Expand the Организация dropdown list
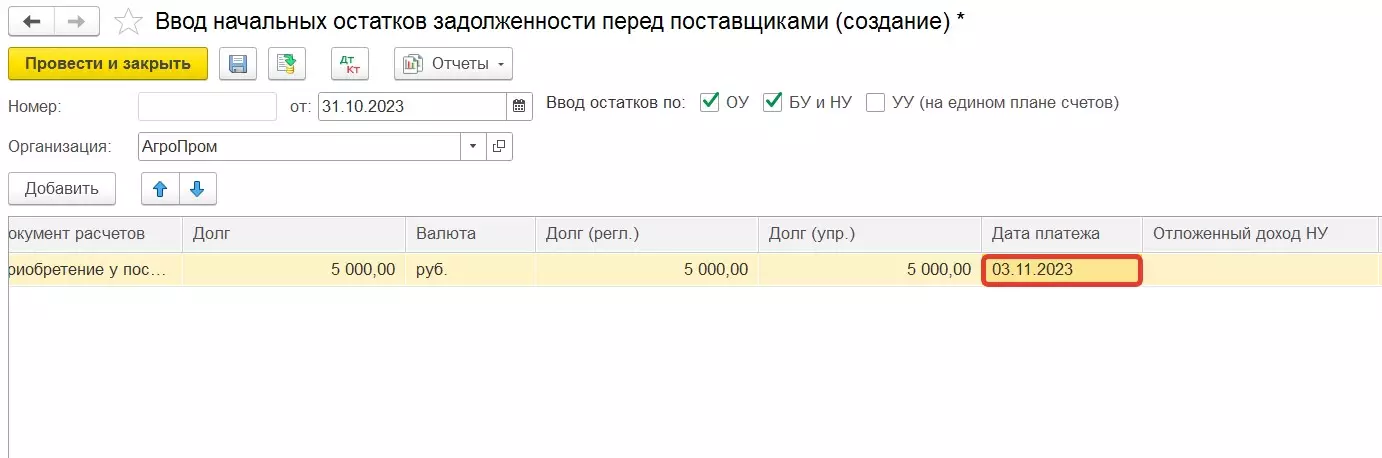Viewport: 1382px width, 458px height. [x=473, y=147]
